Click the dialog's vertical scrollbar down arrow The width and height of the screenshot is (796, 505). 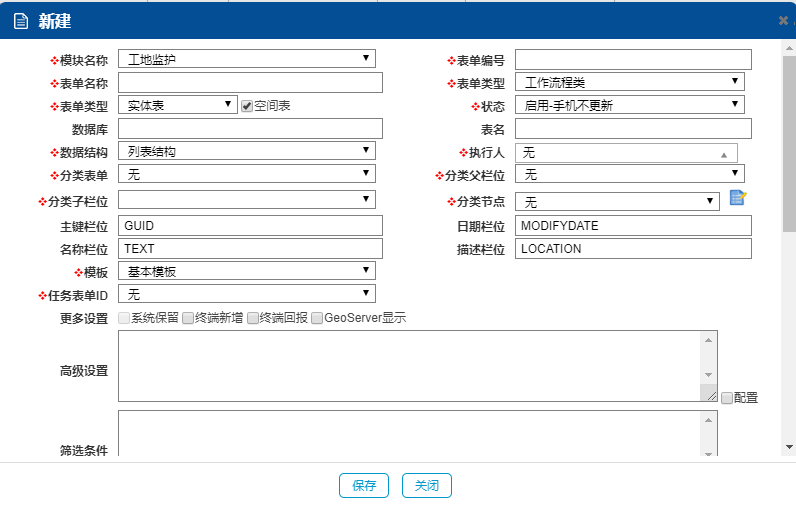tap(789, 447)
